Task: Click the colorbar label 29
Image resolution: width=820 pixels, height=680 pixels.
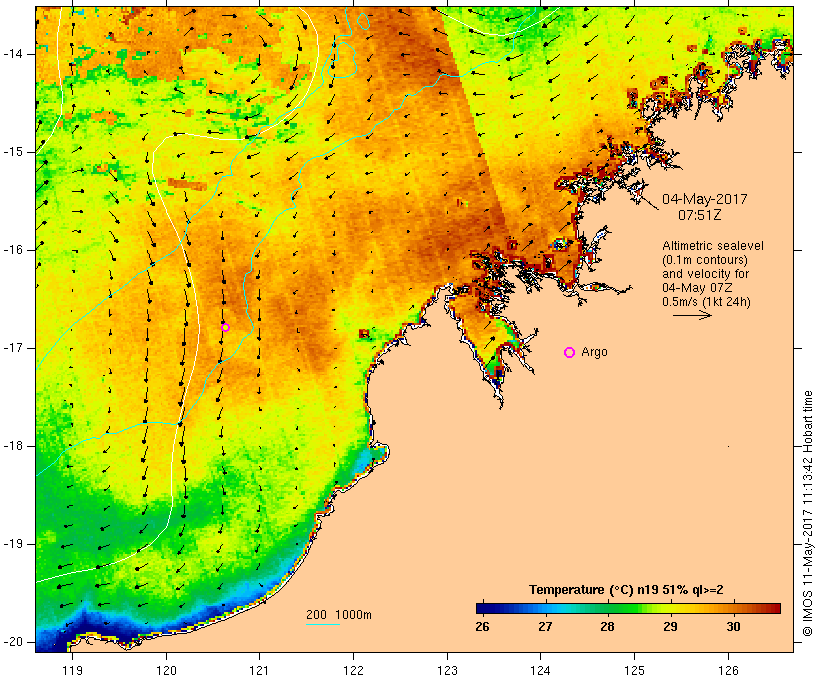Action: point(670,627)
